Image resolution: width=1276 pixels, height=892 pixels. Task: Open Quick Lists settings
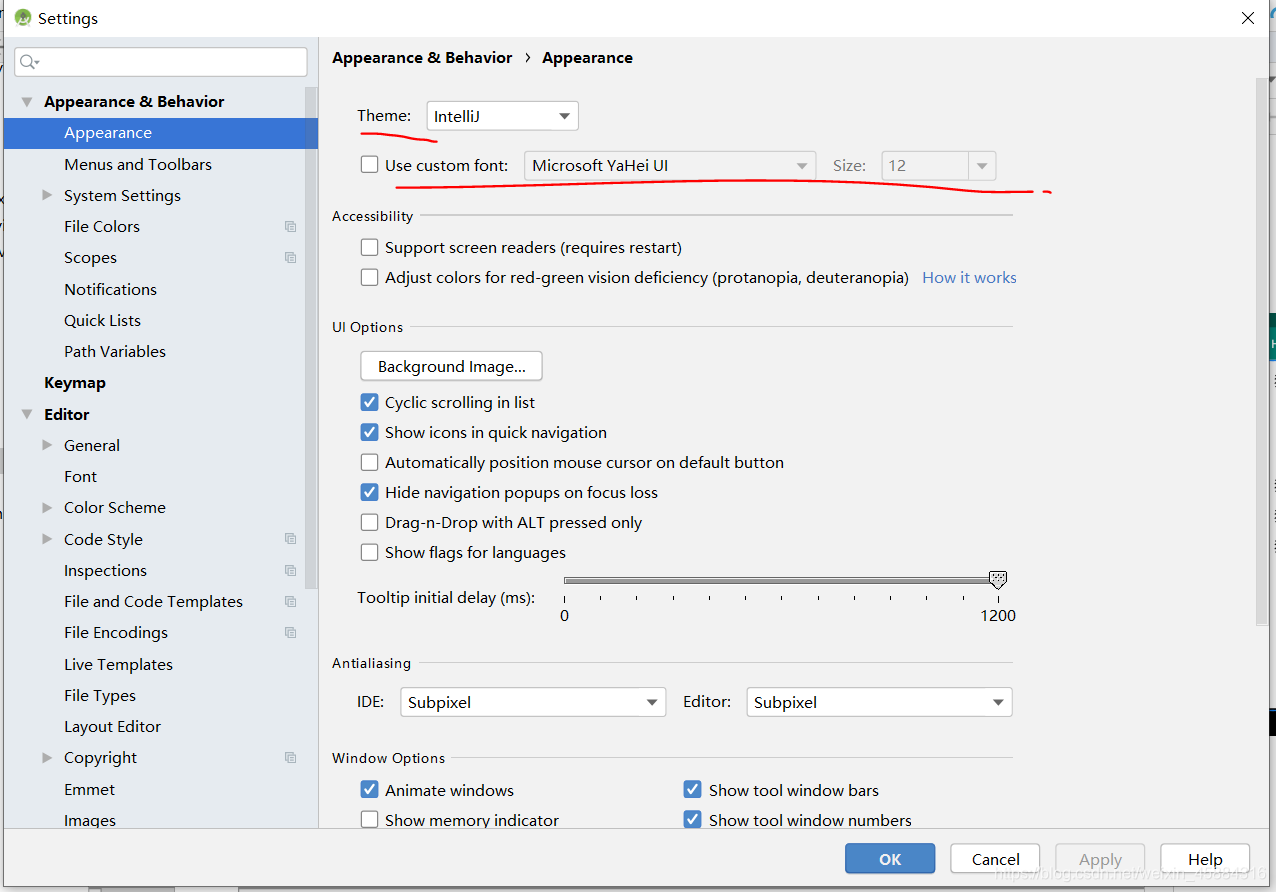tap(102, 320)
